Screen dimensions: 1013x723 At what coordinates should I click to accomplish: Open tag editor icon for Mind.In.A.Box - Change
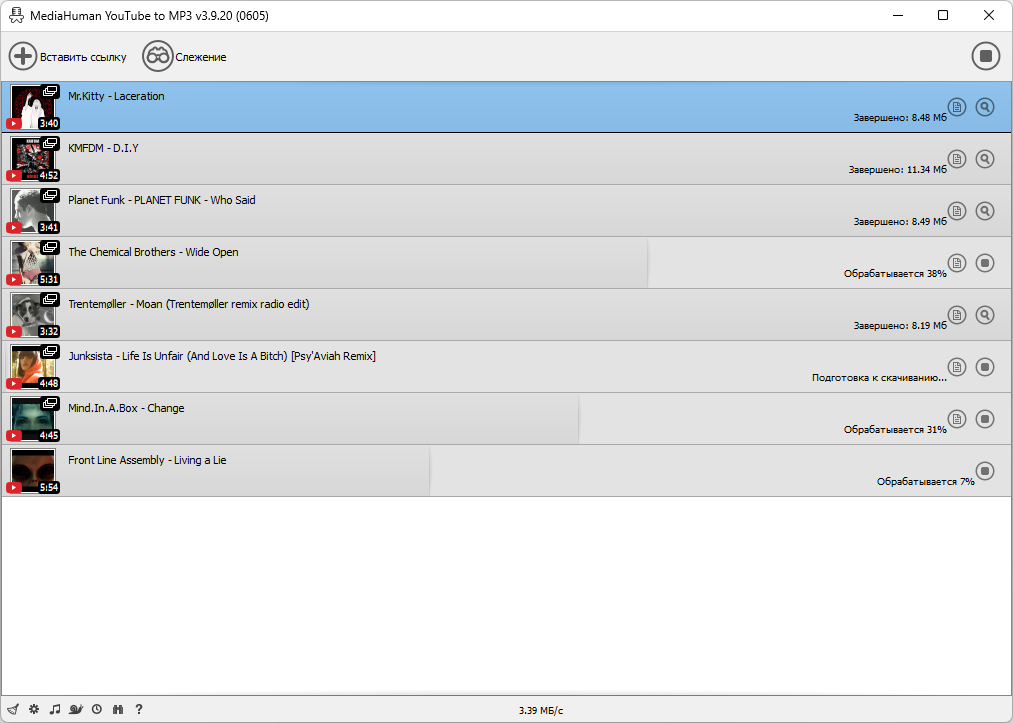(x=957, y=419)
